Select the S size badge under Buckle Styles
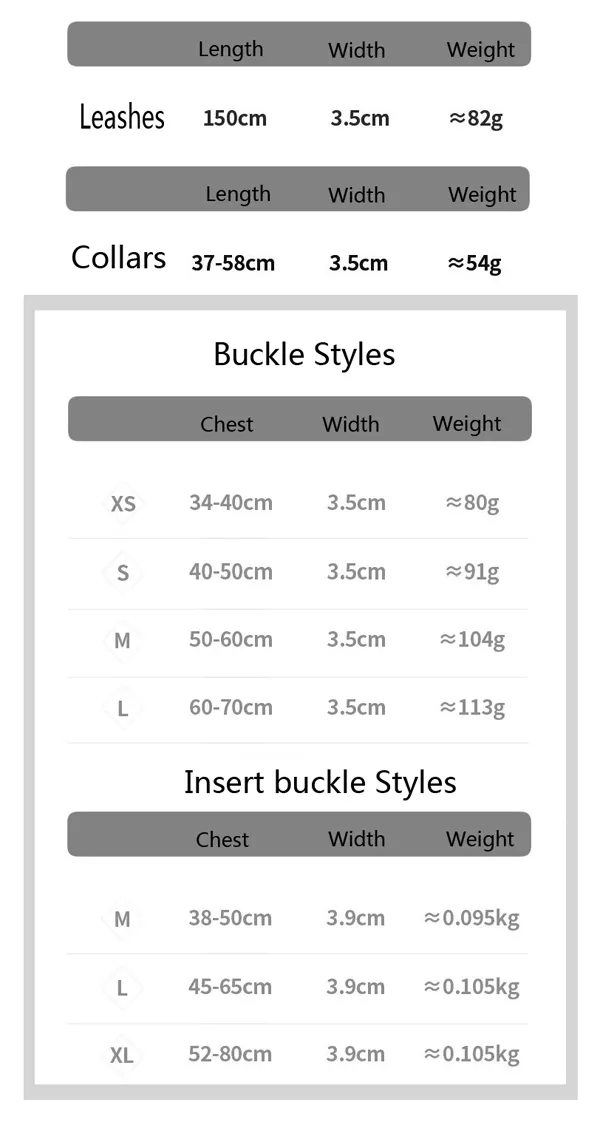600x1122 pixels. point(123,573)
